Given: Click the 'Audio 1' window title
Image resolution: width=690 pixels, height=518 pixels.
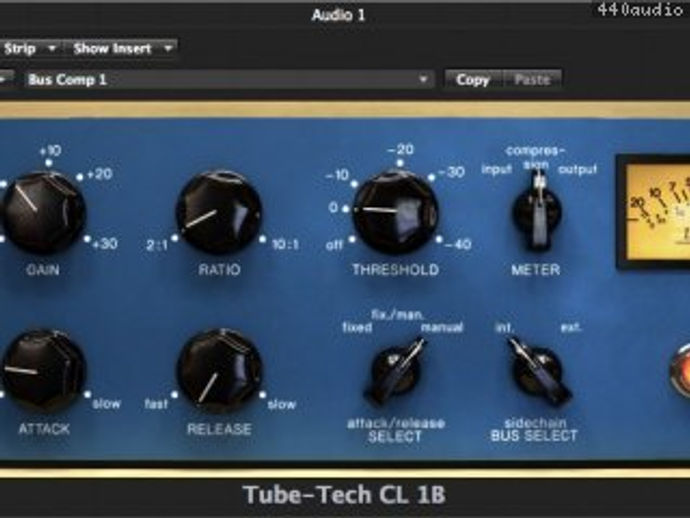Looking at the screenshot, I should point(338,15).
